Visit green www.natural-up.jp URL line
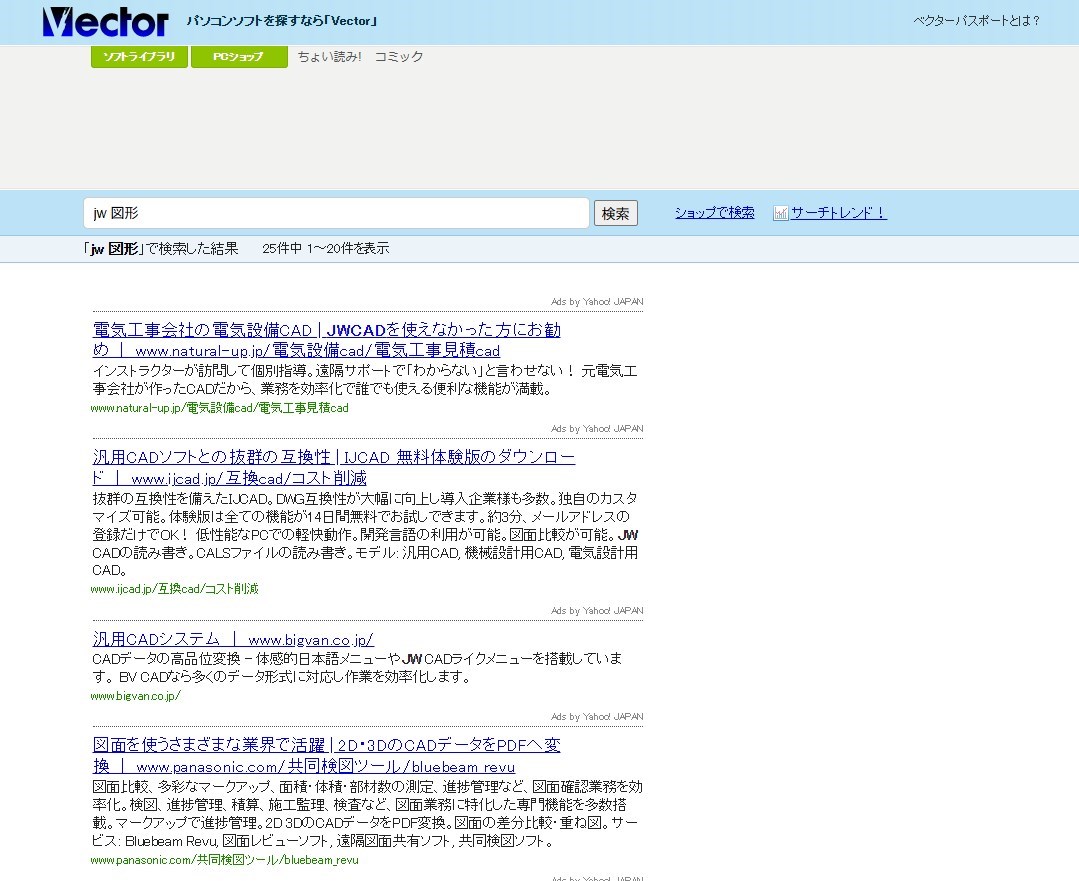The image size is (1079, 881). (x=220, y=408)
